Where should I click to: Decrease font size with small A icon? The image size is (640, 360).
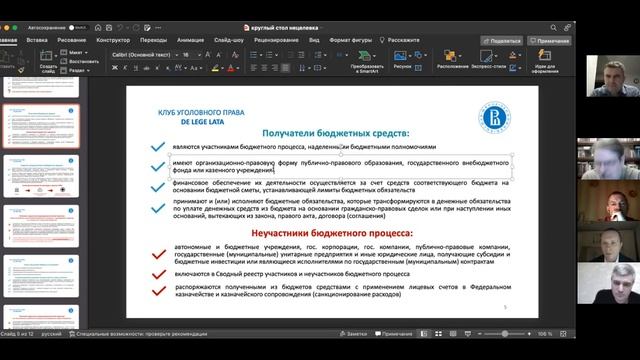click(219, 55)
